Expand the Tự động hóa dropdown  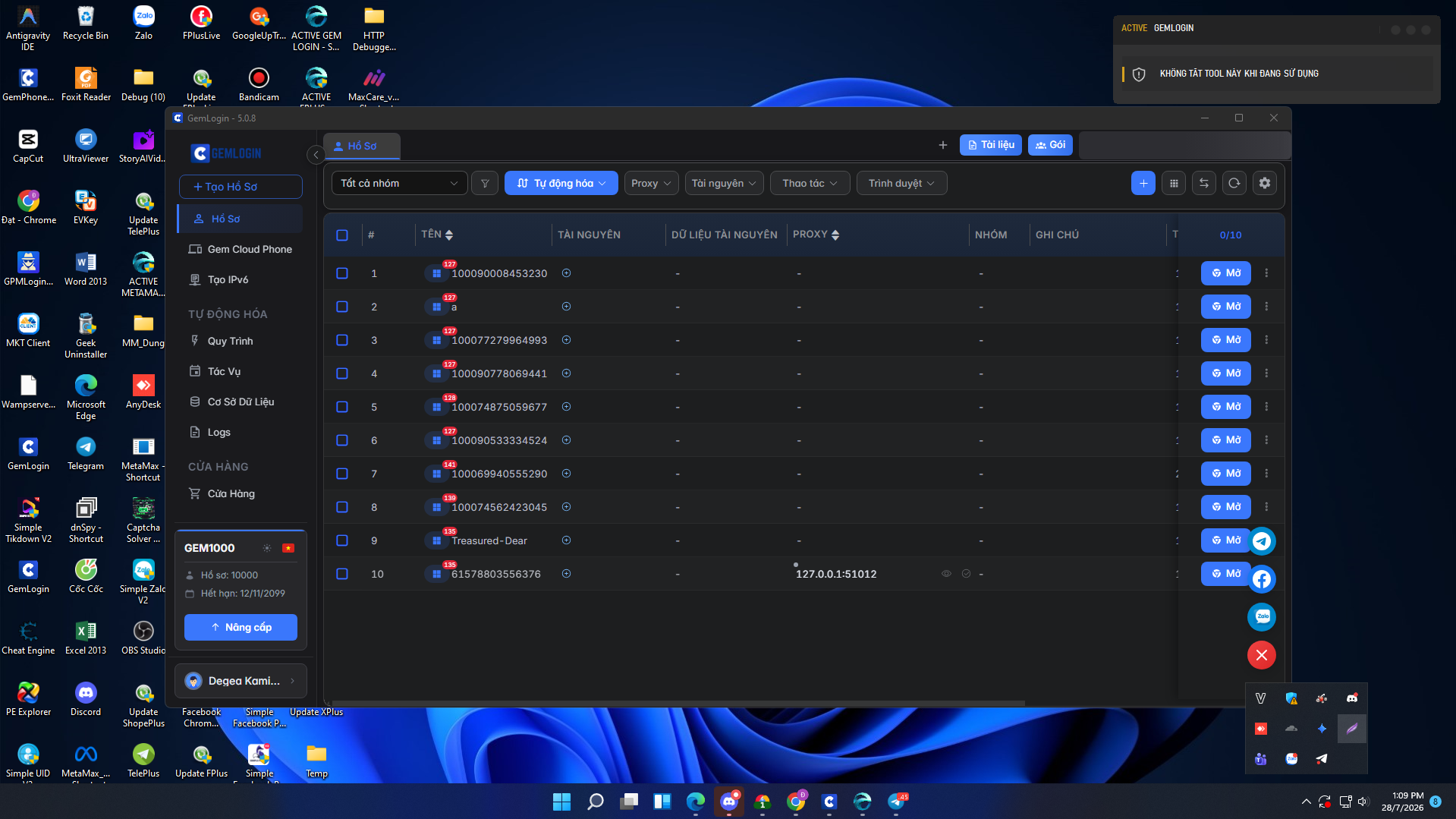point(561,183)
